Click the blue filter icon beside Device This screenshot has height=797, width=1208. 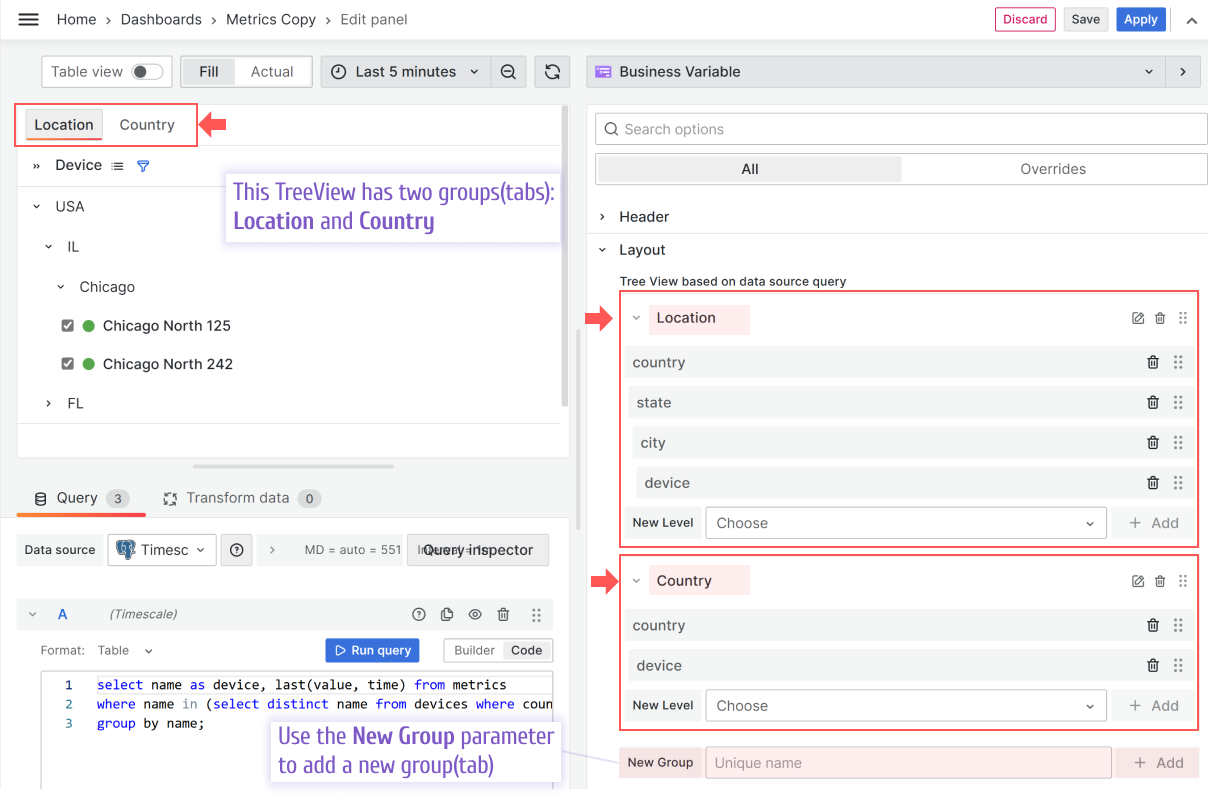[142, 165]
